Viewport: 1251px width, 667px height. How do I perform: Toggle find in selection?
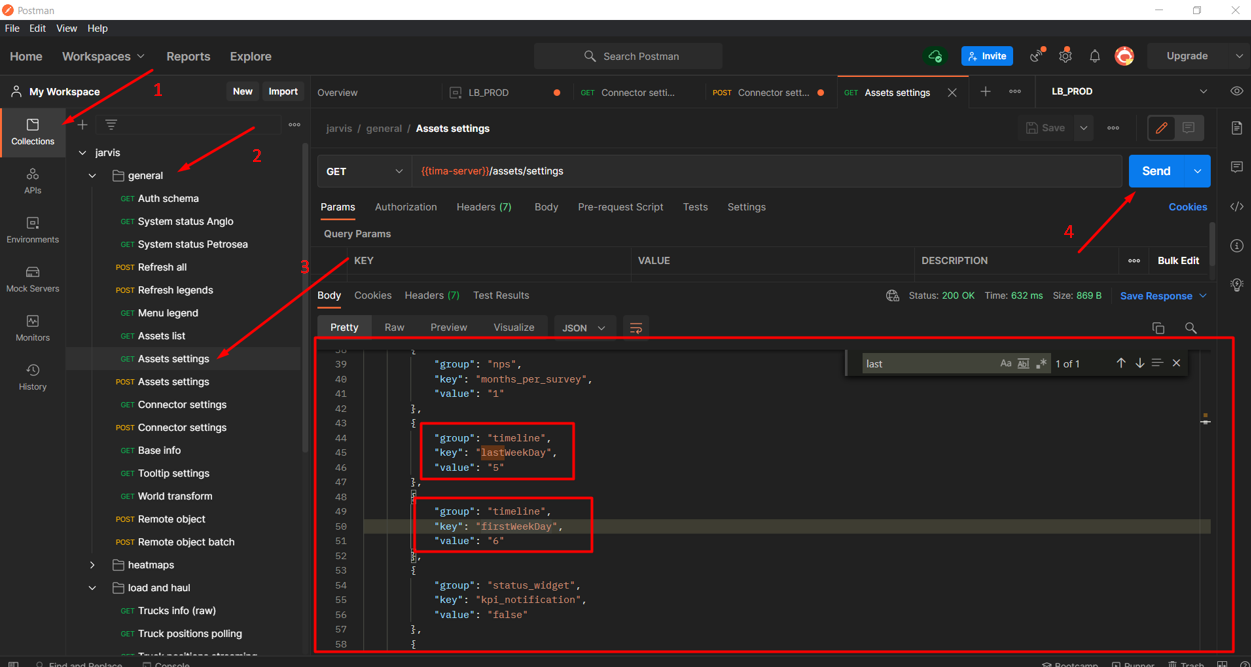[x=1157, y=363]
